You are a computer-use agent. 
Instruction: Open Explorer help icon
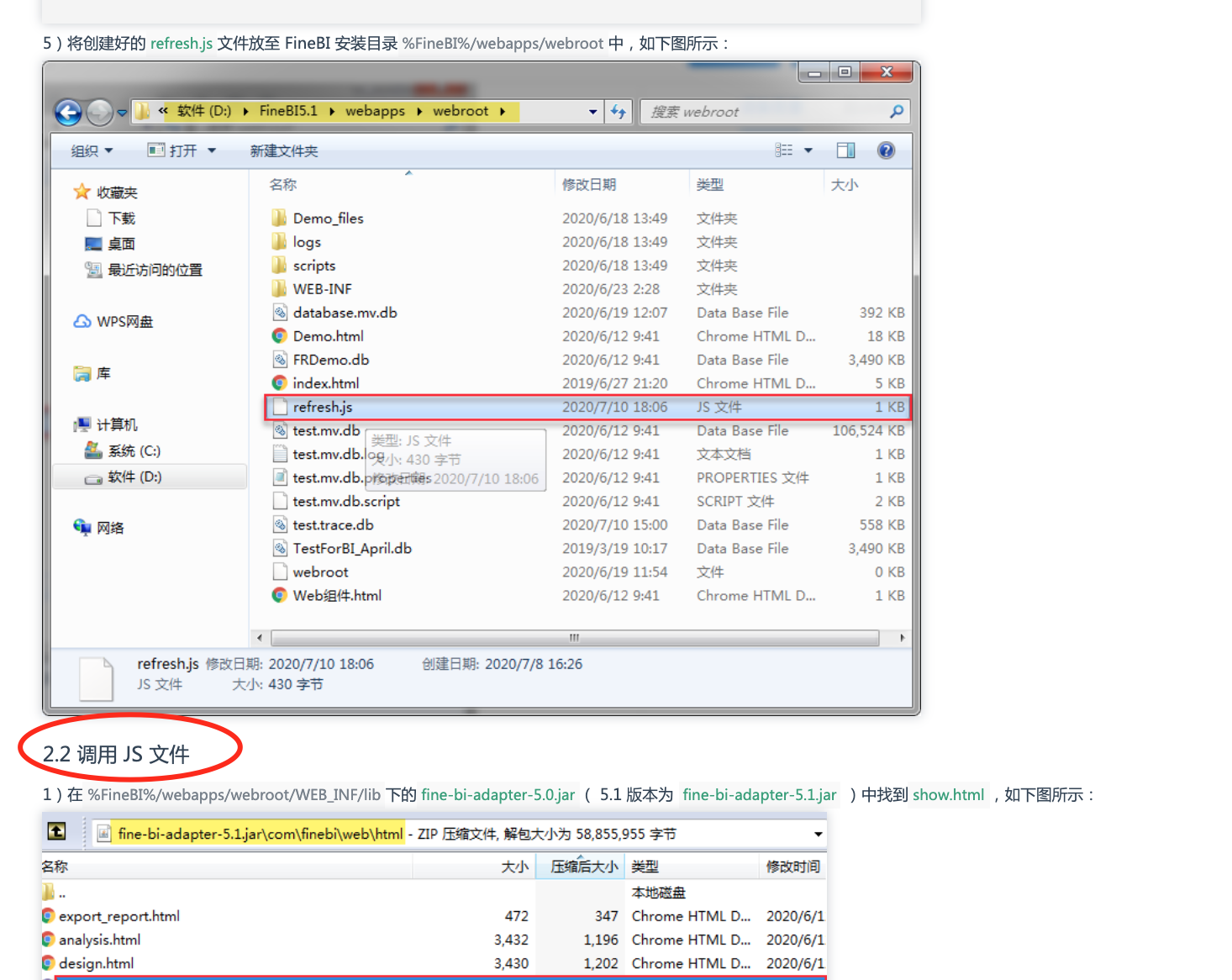886,150
